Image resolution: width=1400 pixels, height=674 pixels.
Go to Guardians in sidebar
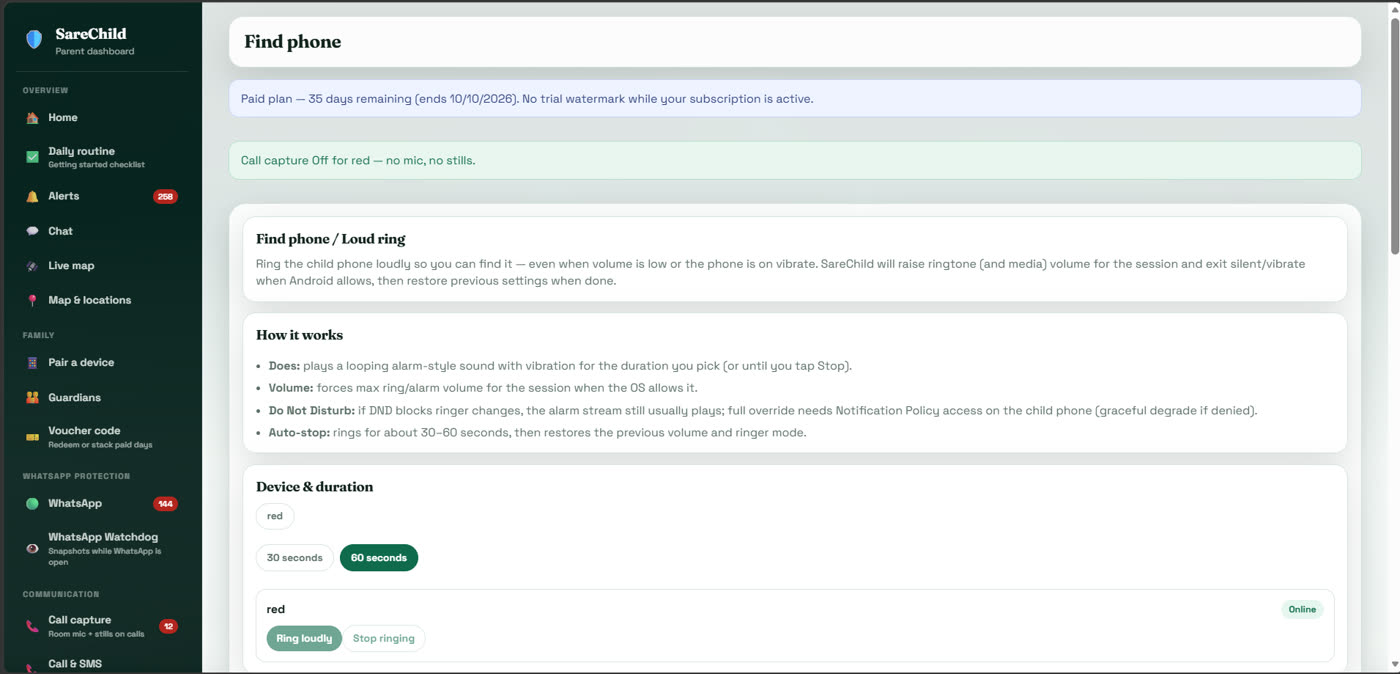click(100, 398)
